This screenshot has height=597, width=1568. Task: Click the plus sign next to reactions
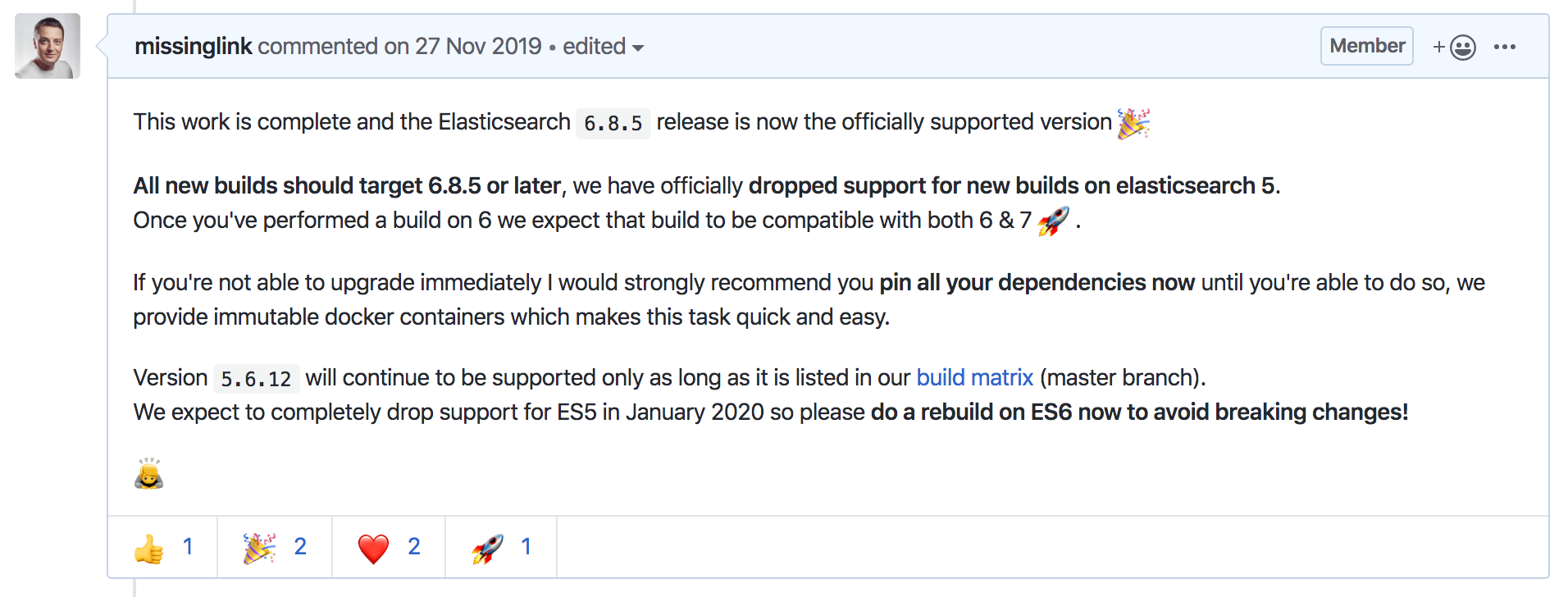pos(1439,47)
